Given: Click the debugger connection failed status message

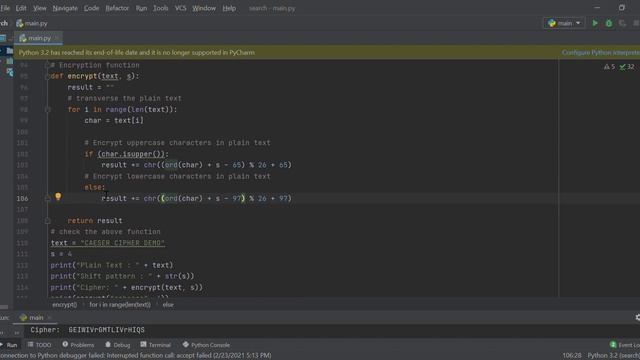Looking at the screenshot, I should 136,356.
